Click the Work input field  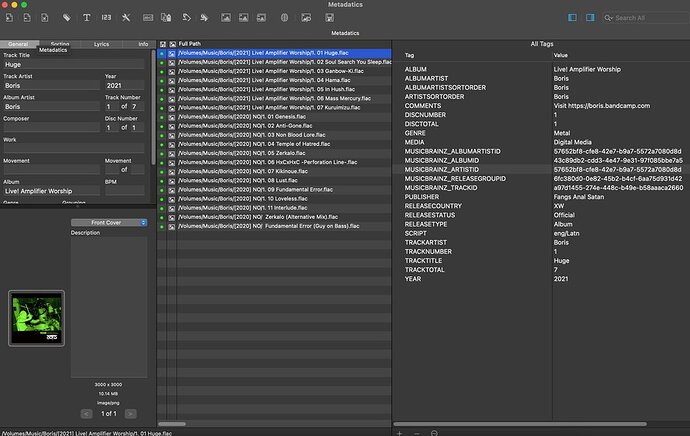pos(74,149)
